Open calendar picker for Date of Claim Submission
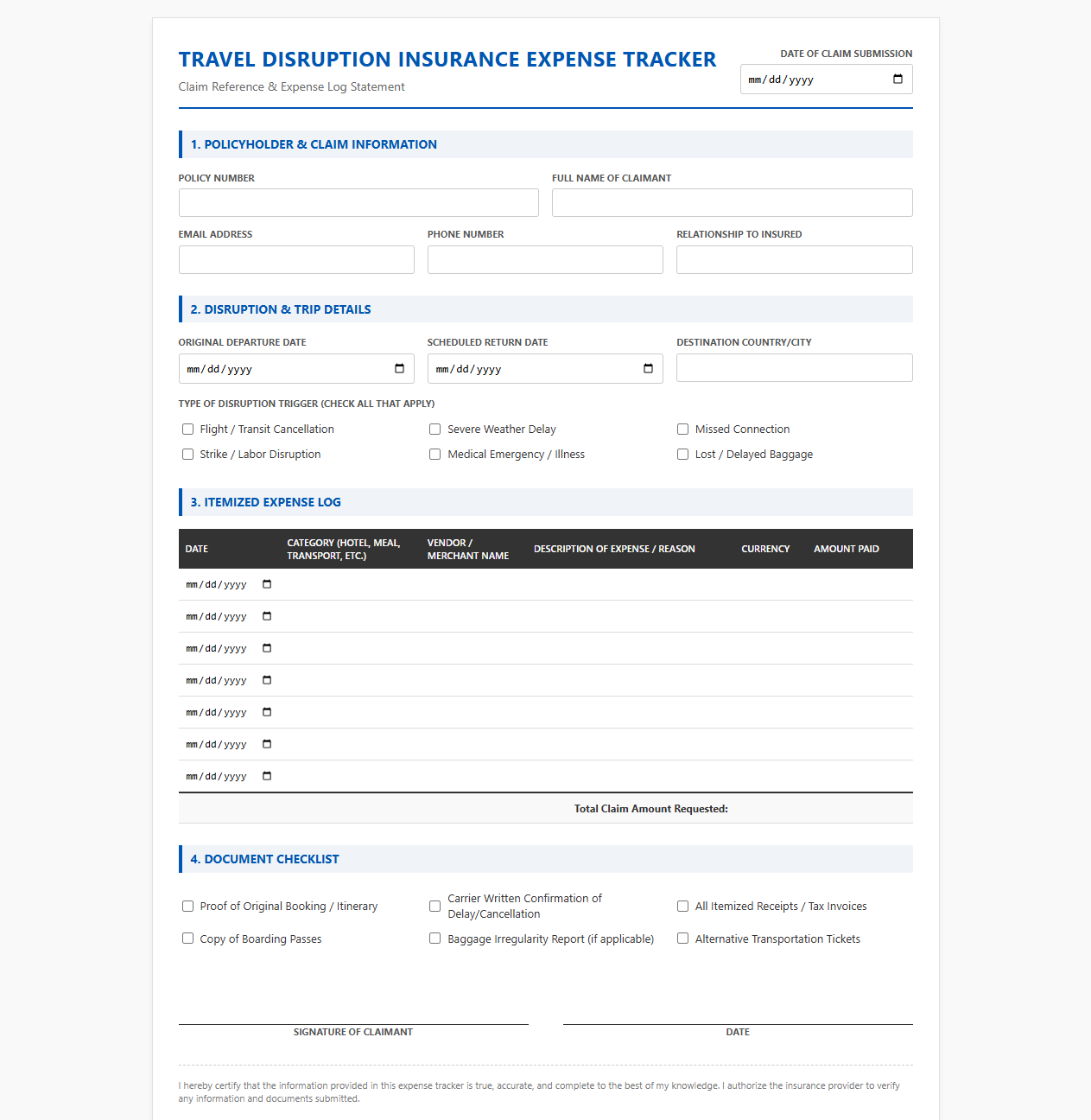The height and width of the screenshot is (1120, 1091). click(898, 80)
